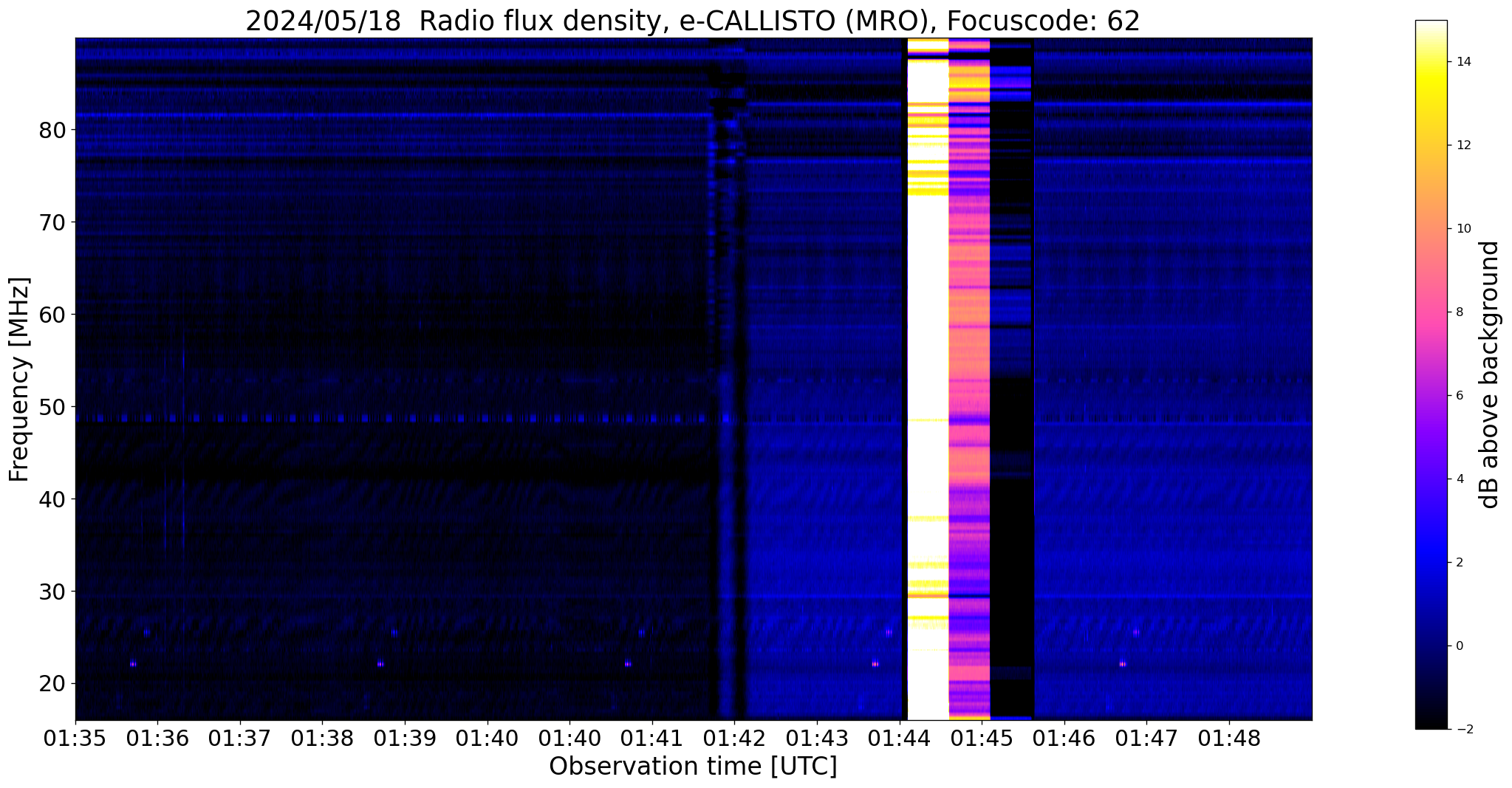
Task: Click the black data-gap column after 01:45
Action: pos(1011,379)
